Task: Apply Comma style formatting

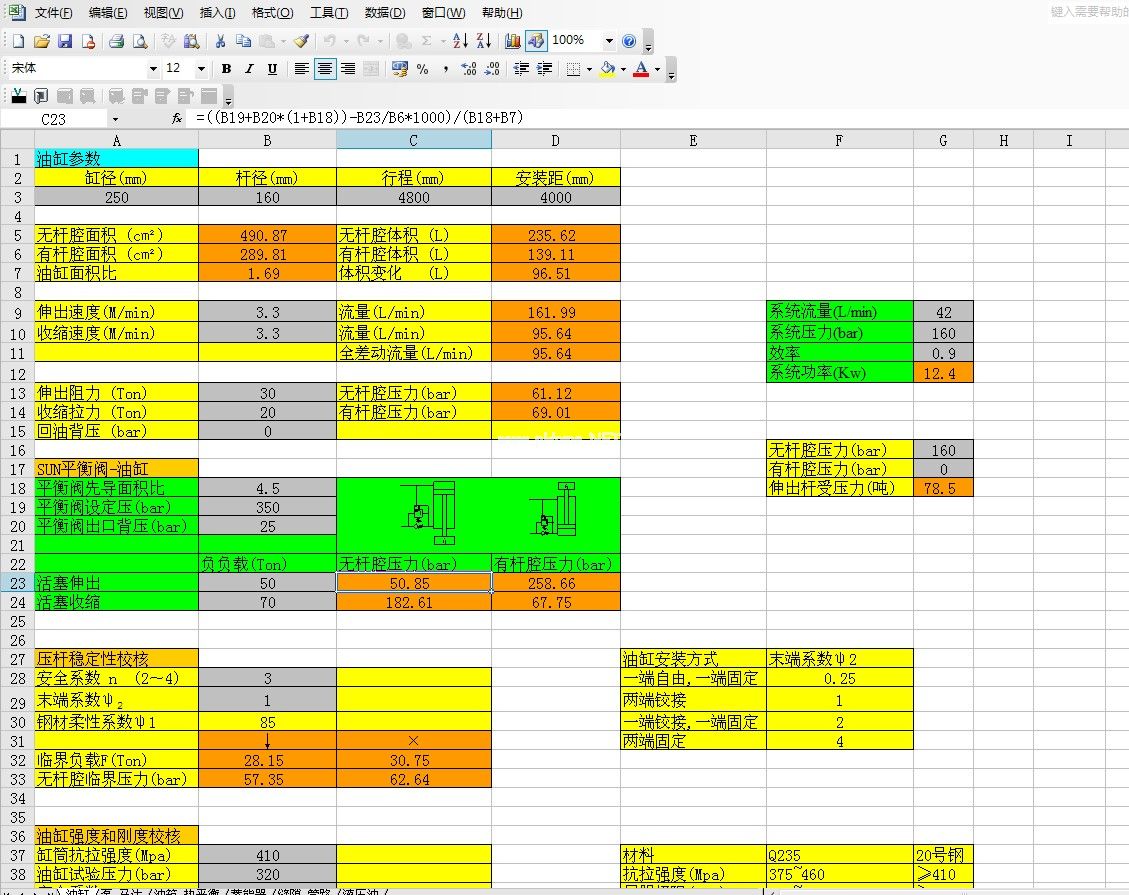Action: [446, 68]
